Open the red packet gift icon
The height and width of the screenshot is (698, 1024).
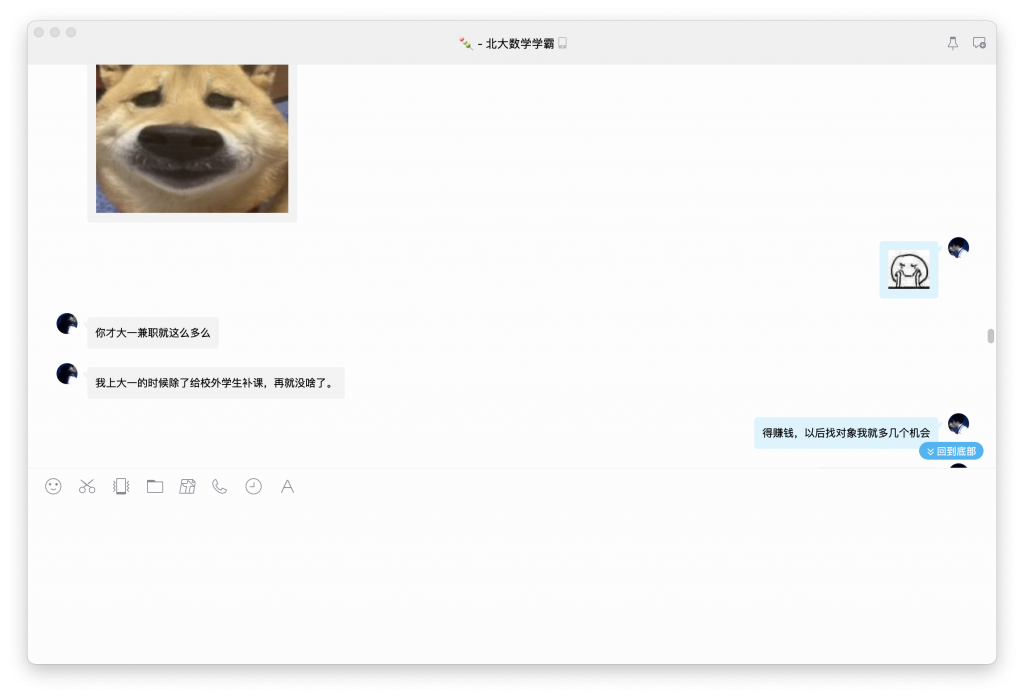[187, 486]
